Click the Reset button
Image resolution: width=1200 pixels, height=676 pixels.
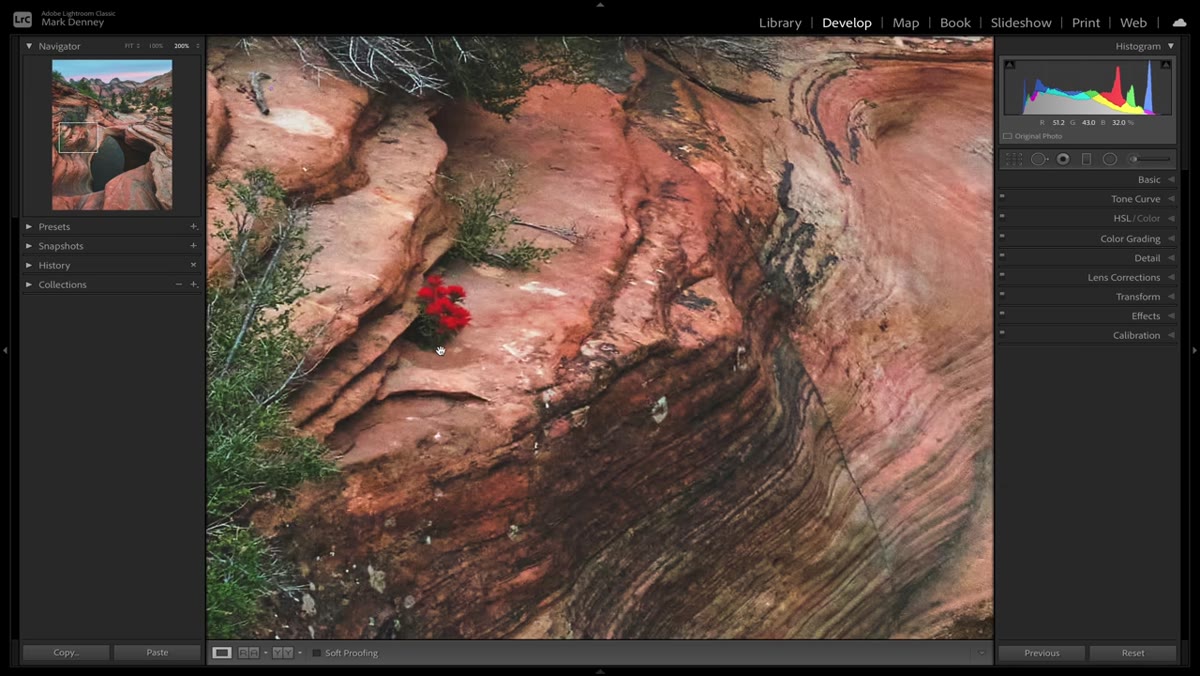[x=1133, y=653]
